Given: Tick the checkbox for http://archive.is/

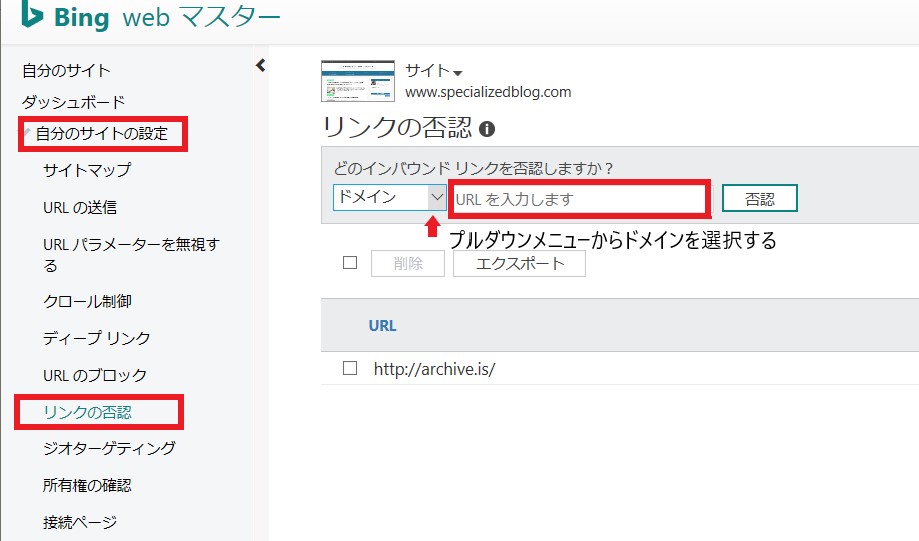Looking at the screenshot, I should [350, 368].
